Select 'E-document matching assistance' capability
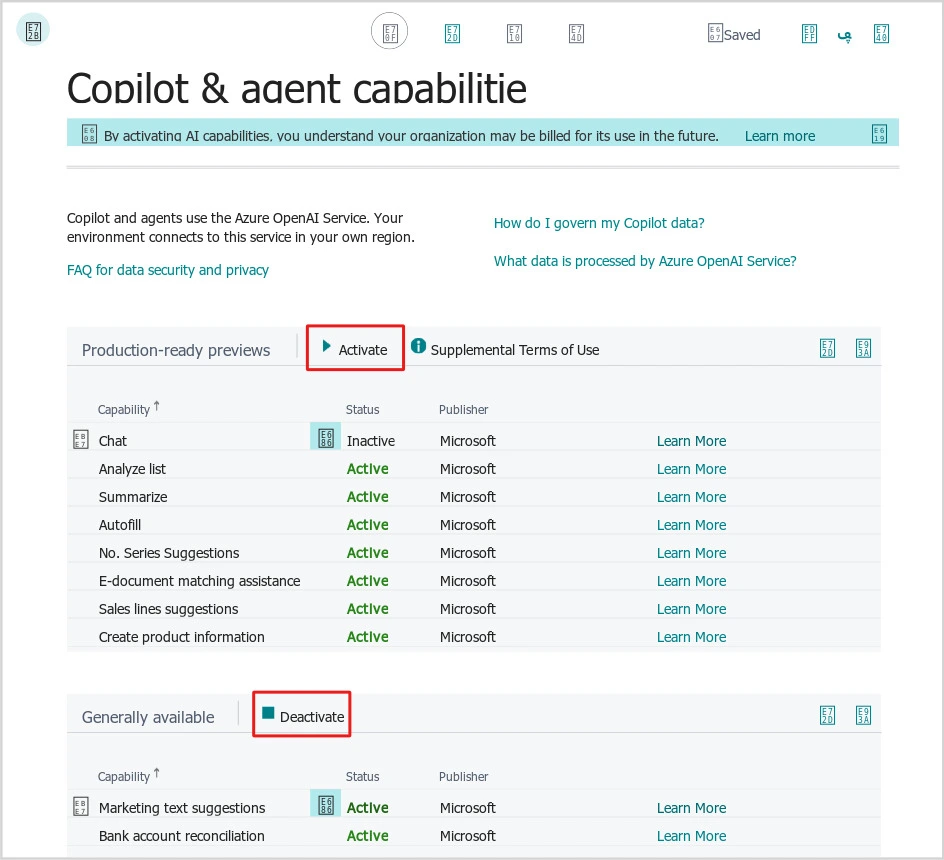 [x=199, y=581]
